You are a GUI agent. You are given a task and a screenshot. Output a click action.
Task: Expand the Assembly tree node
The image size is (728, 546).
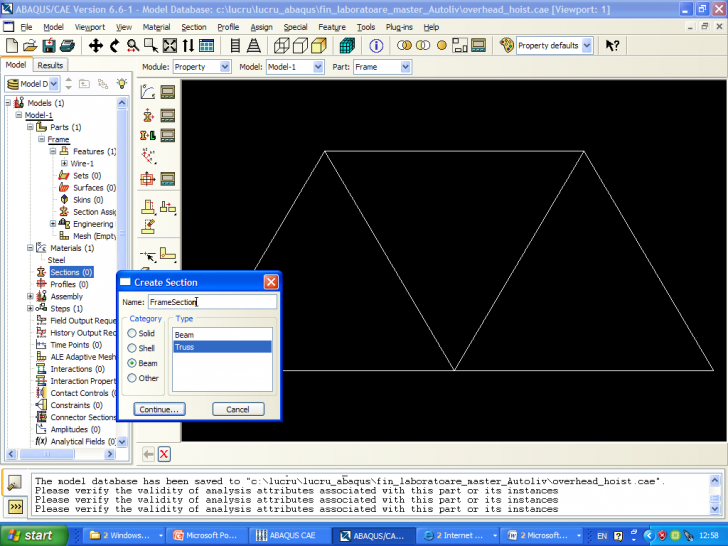[30, 297]
